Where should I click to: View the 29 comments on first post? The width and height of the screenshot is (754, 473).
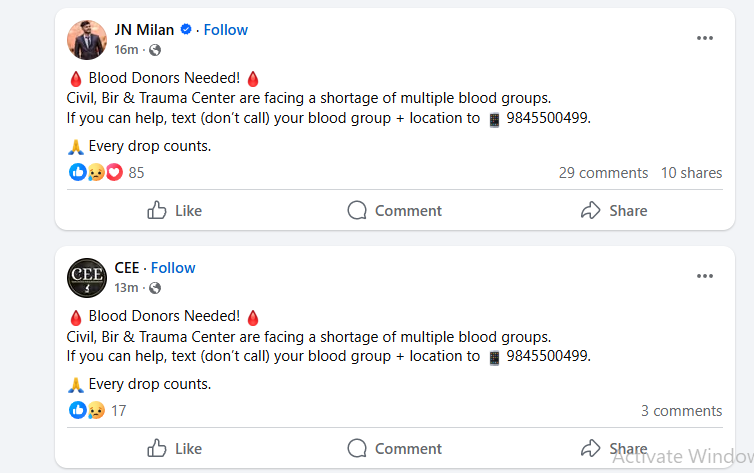[603, 173]
